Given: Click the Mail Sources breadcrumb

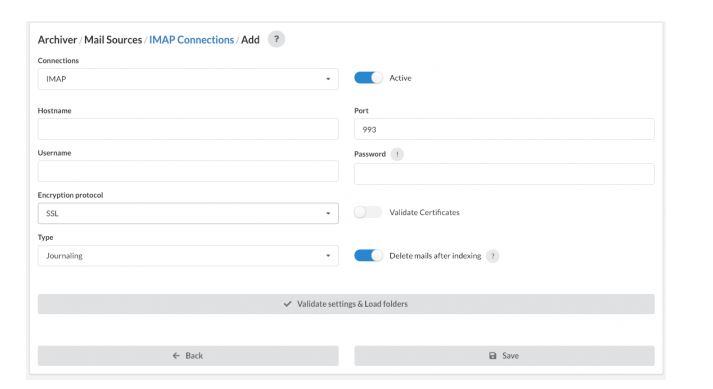Looking at the screenshot, I should (113, 40).
